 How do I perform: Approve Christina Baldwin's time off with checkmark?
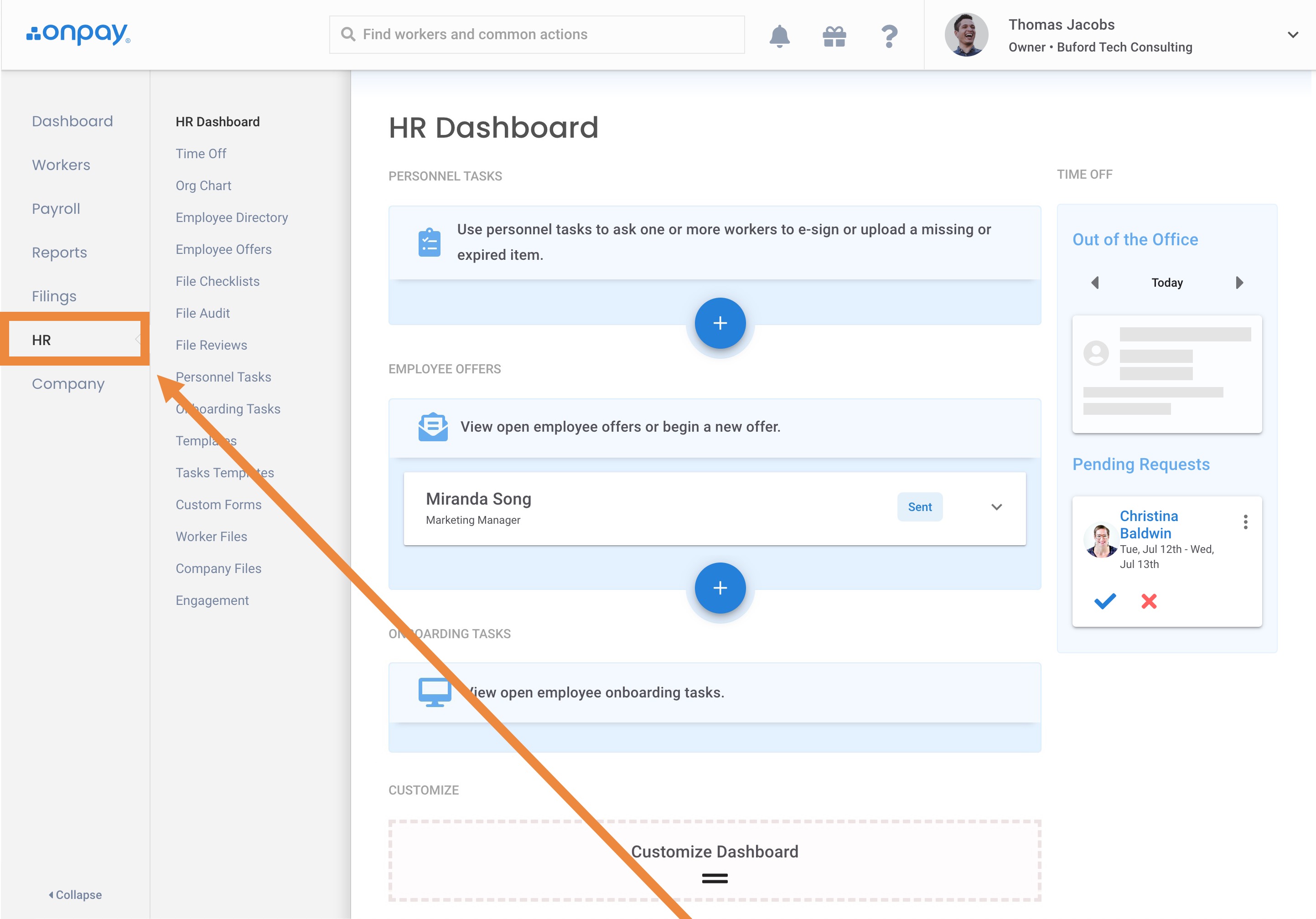[x=1104, y=601]
